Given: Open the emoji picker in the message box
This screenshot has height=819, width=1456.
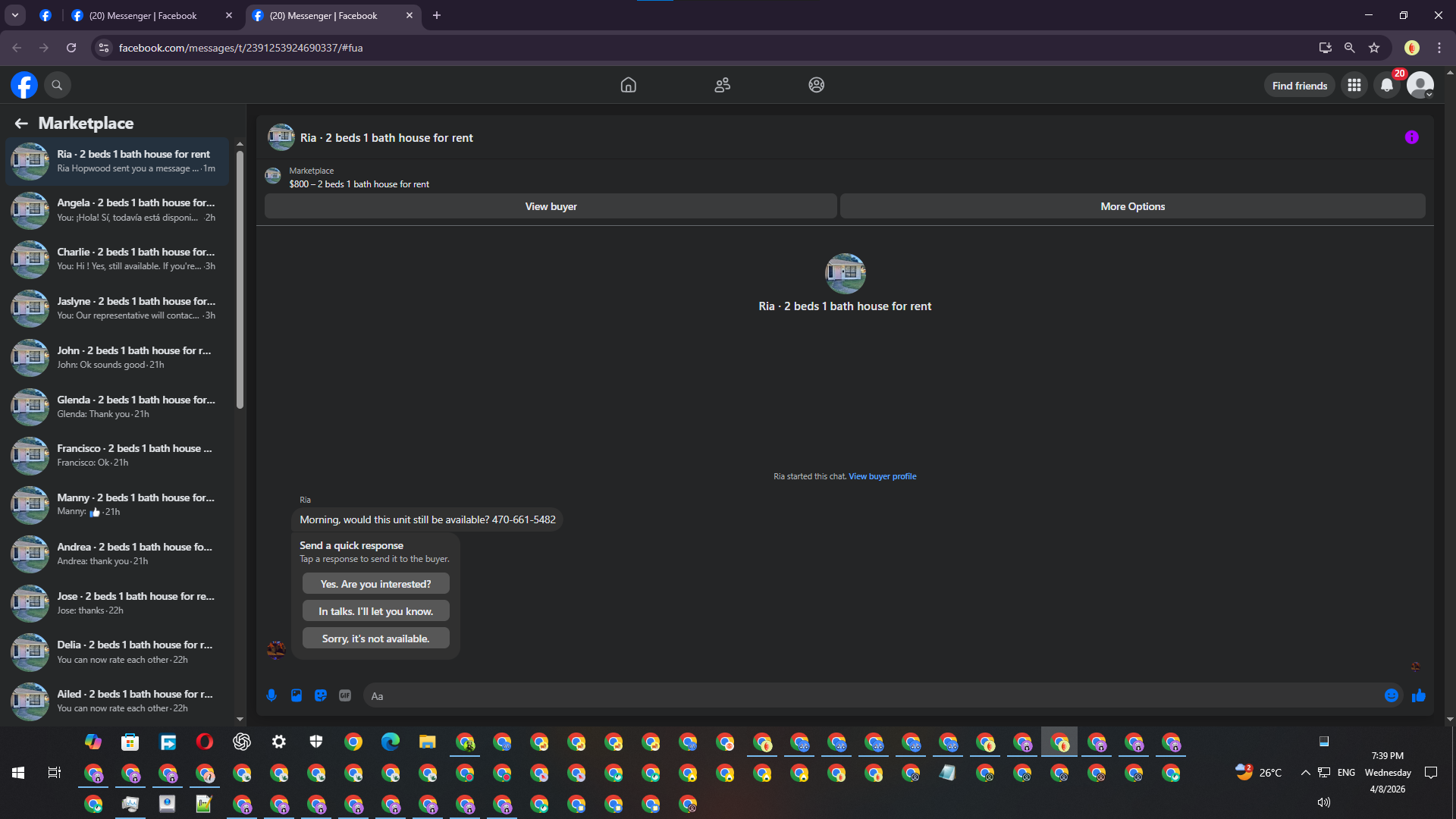Looking at the screenshot, I should pos(1391,695).
